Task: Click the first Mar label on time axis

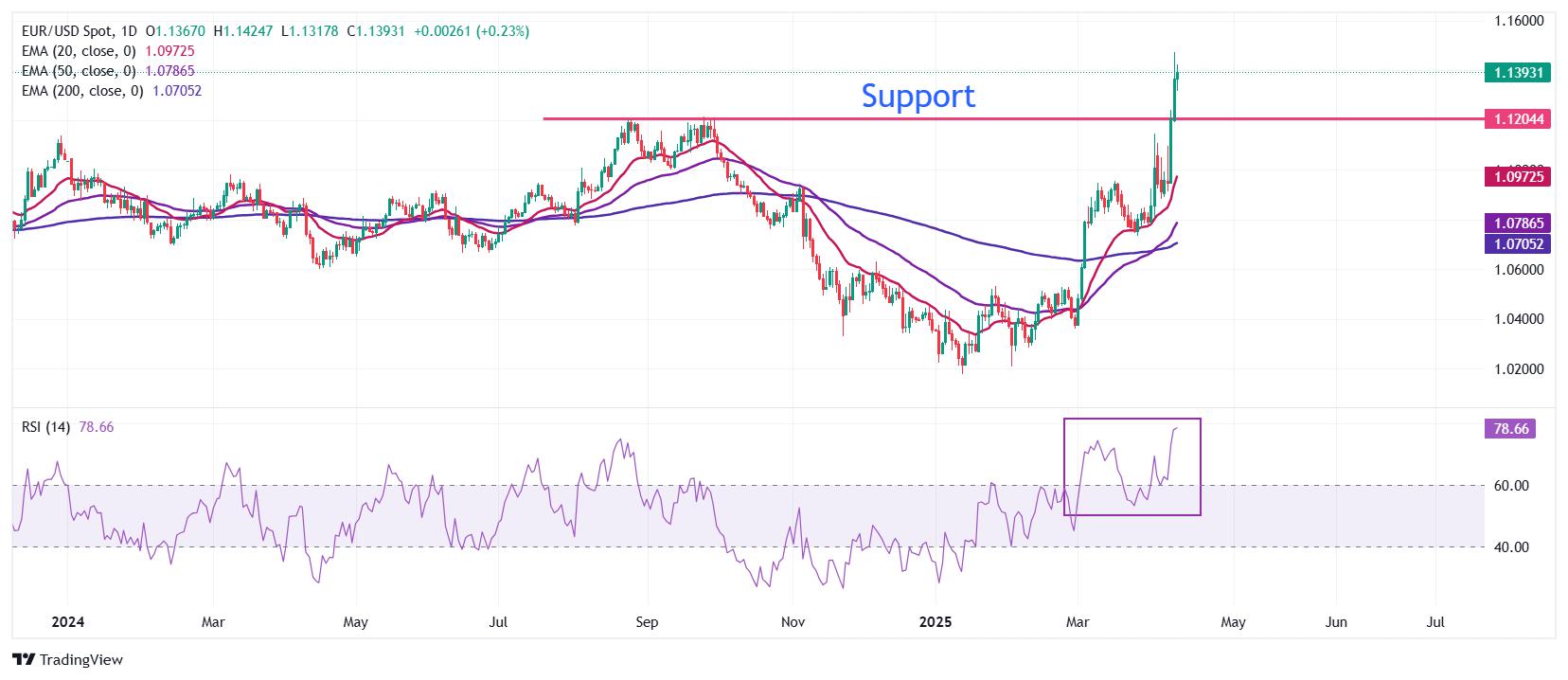Action: coord(213,622)
